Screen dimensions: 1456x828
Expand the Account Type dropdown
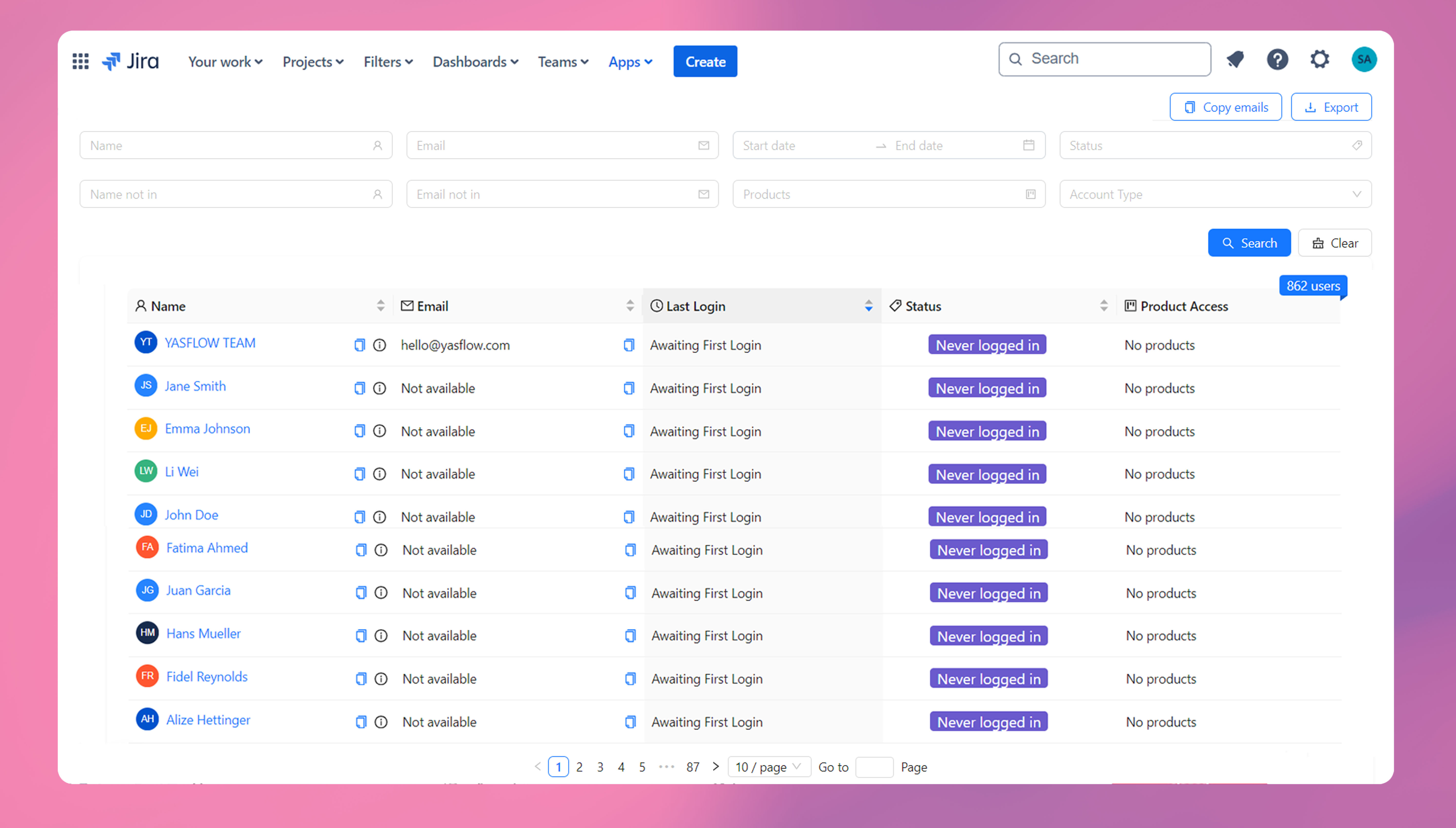[x=1215, y=194]
